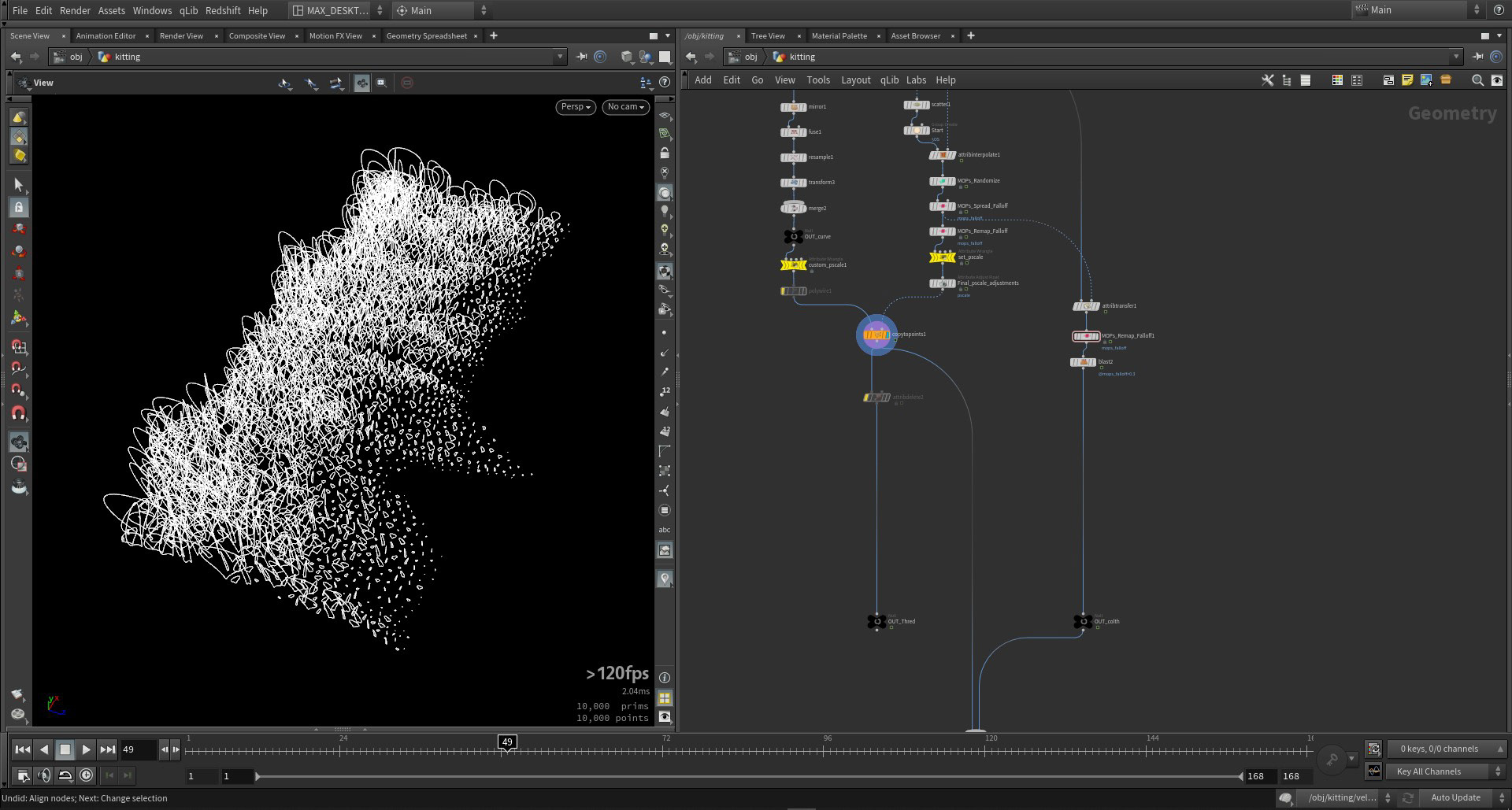This screenshot has width=1512, height=810.
Task: Open the Persp view dropdown
Action: 575,107
